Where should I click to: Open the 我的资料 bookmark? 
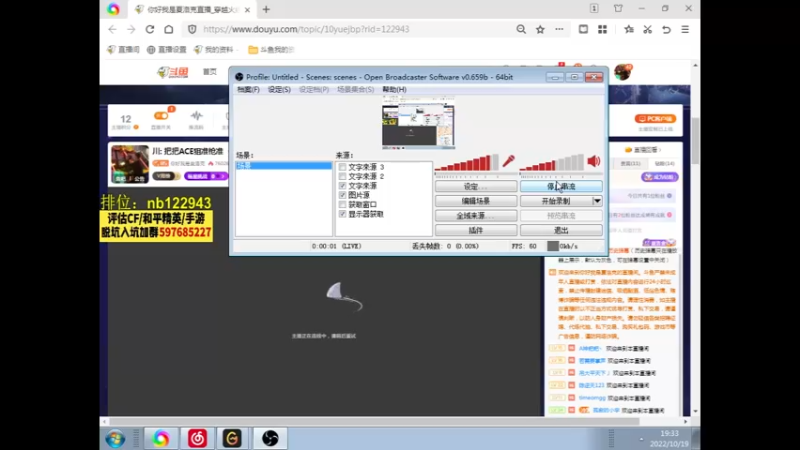[x=213, y=49]
